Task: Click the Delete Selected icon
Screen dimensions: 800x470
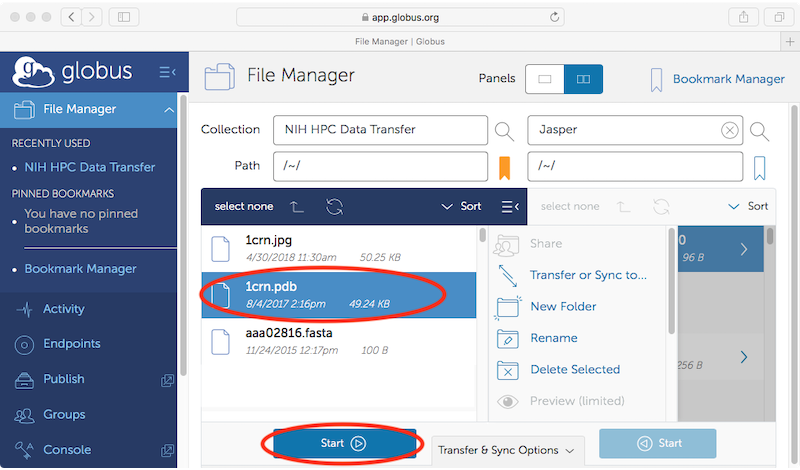Action: pyautogui.click(x=508, y=370)
